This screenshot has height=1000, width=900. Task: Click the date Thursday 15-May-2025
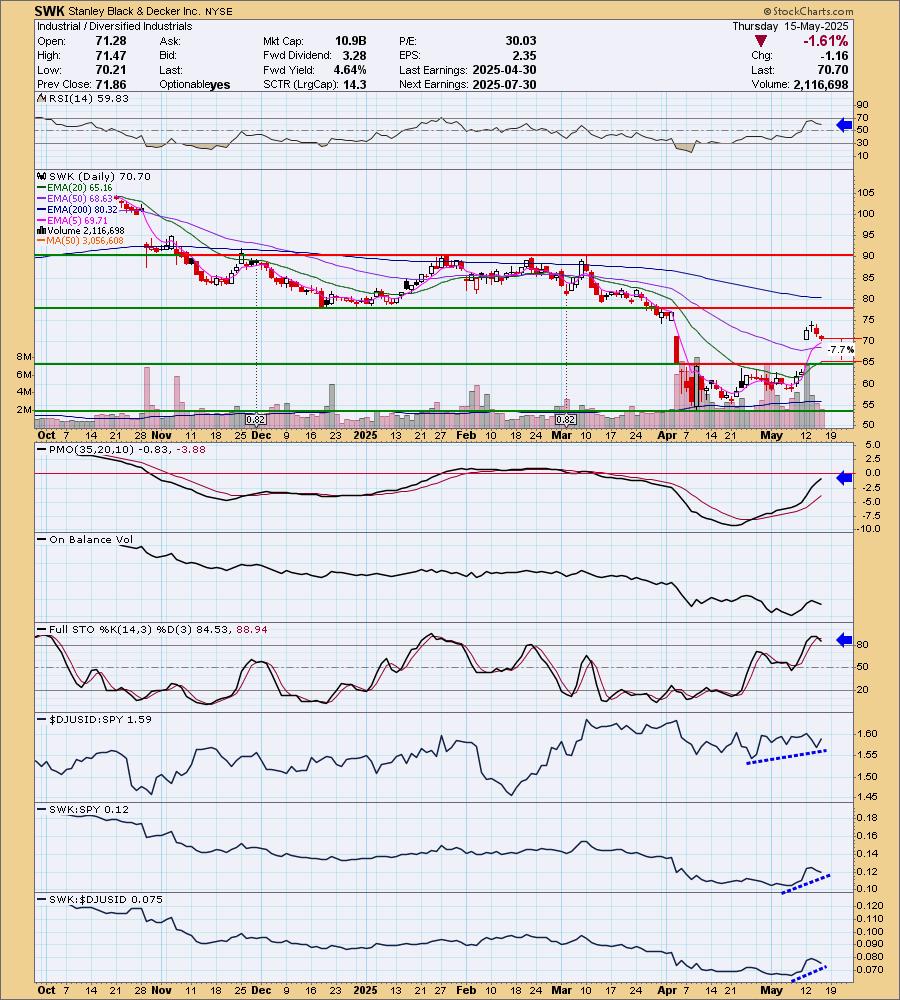(x=790, y=26)
